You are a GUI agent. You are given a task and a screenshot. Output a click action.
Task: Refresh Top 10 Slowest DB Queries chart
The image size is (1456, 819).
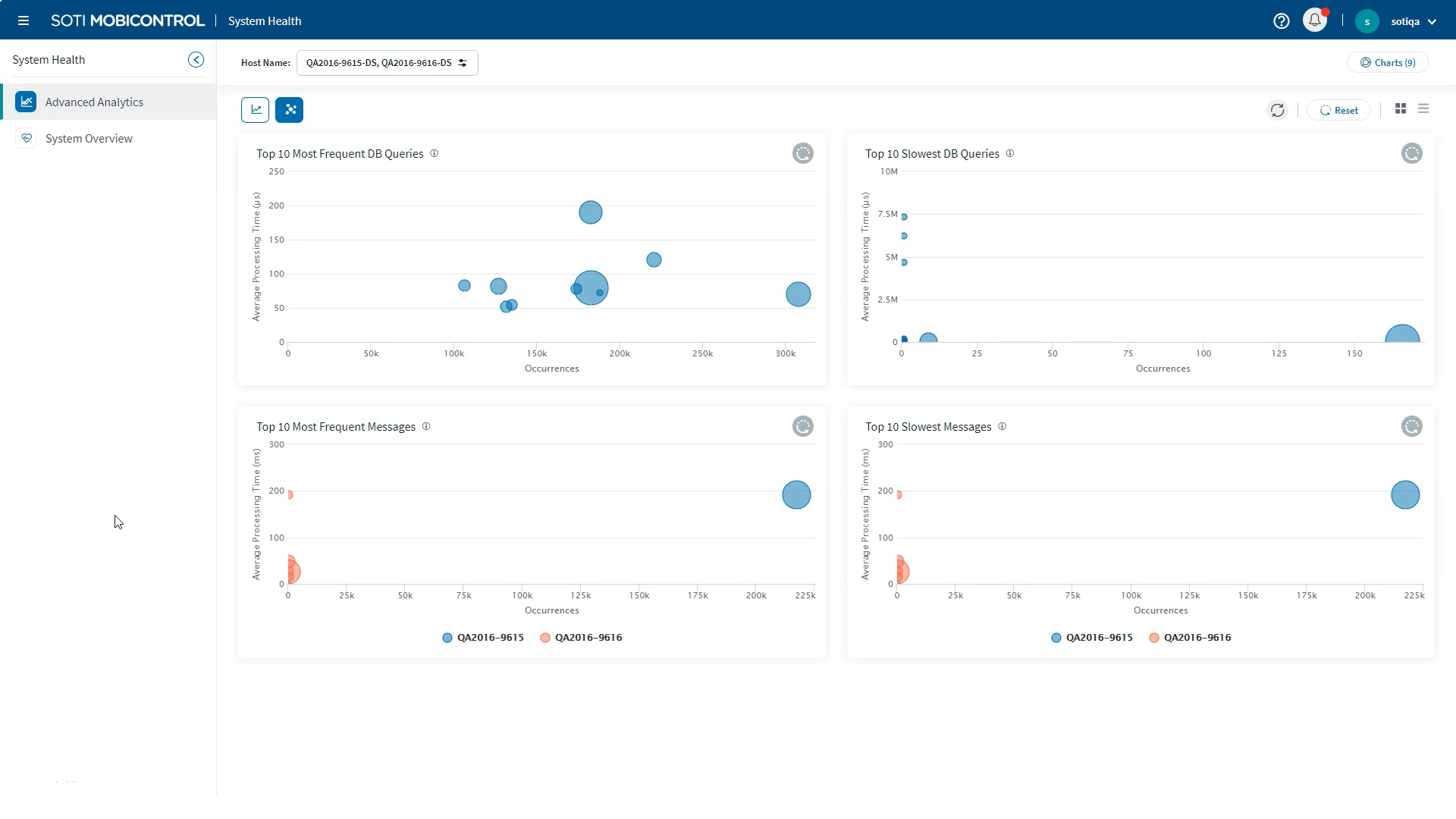tap(1412, 153)
